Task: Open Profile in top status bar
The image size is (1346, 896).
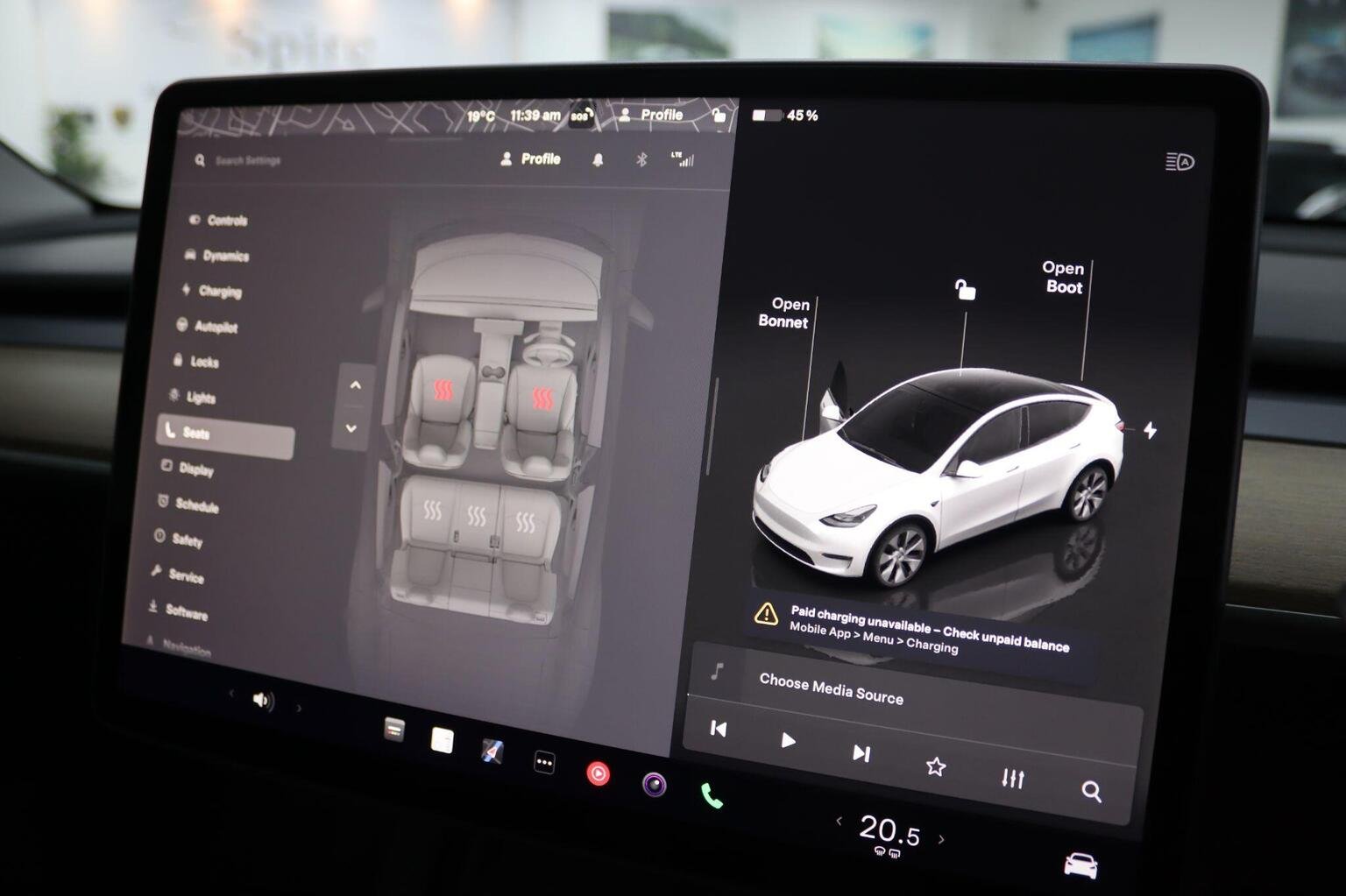Action: [x=650, y=115]
